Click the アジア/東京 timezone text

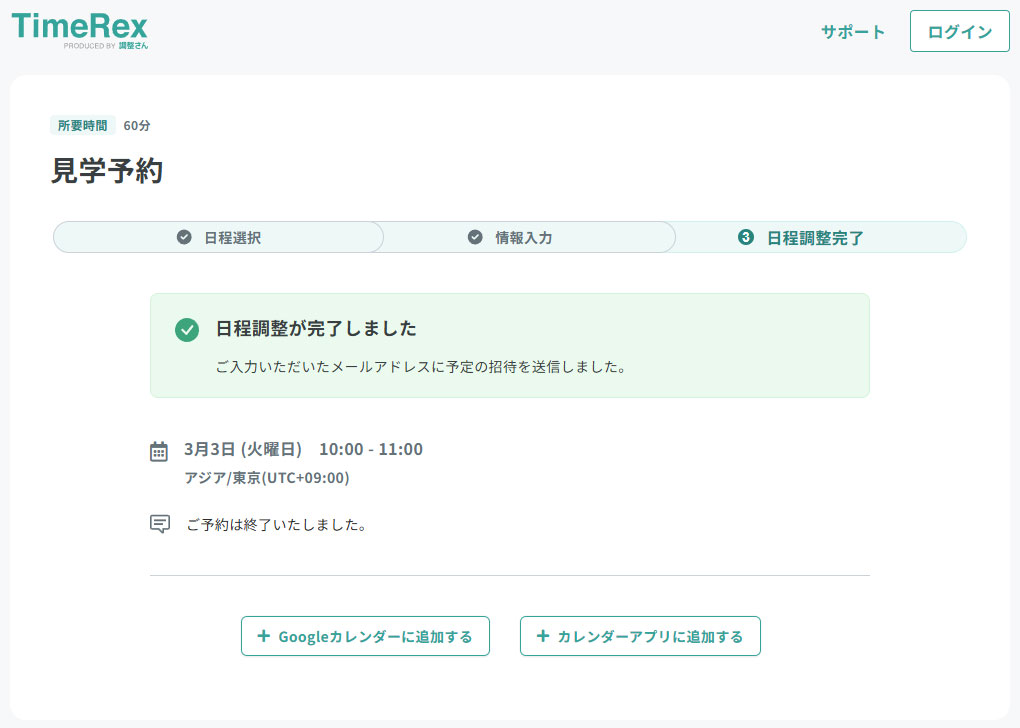point(266,478)
